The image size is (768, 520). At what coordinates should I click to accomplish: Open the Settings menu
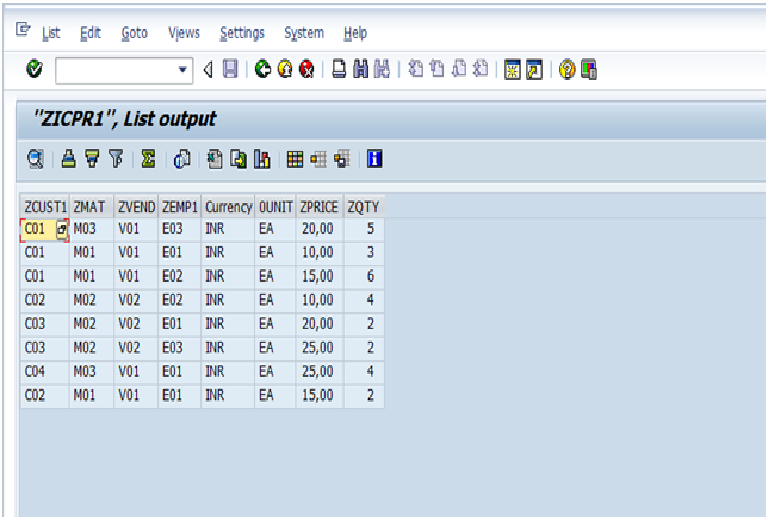pos(242,33)
